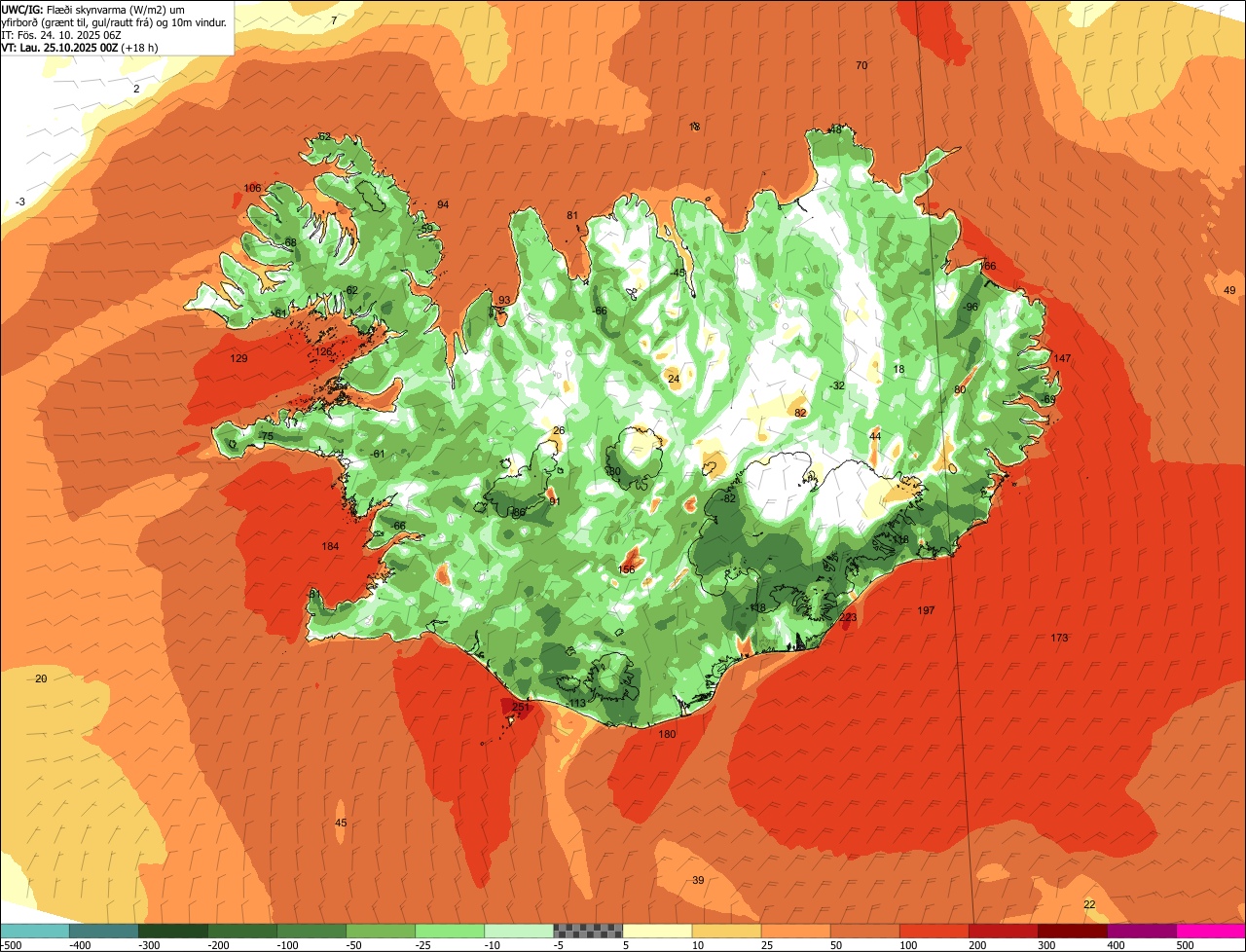1246x952 pixels.
Task: Click the map value 173 in the southeast ocean
Action: coord(1059,638)
